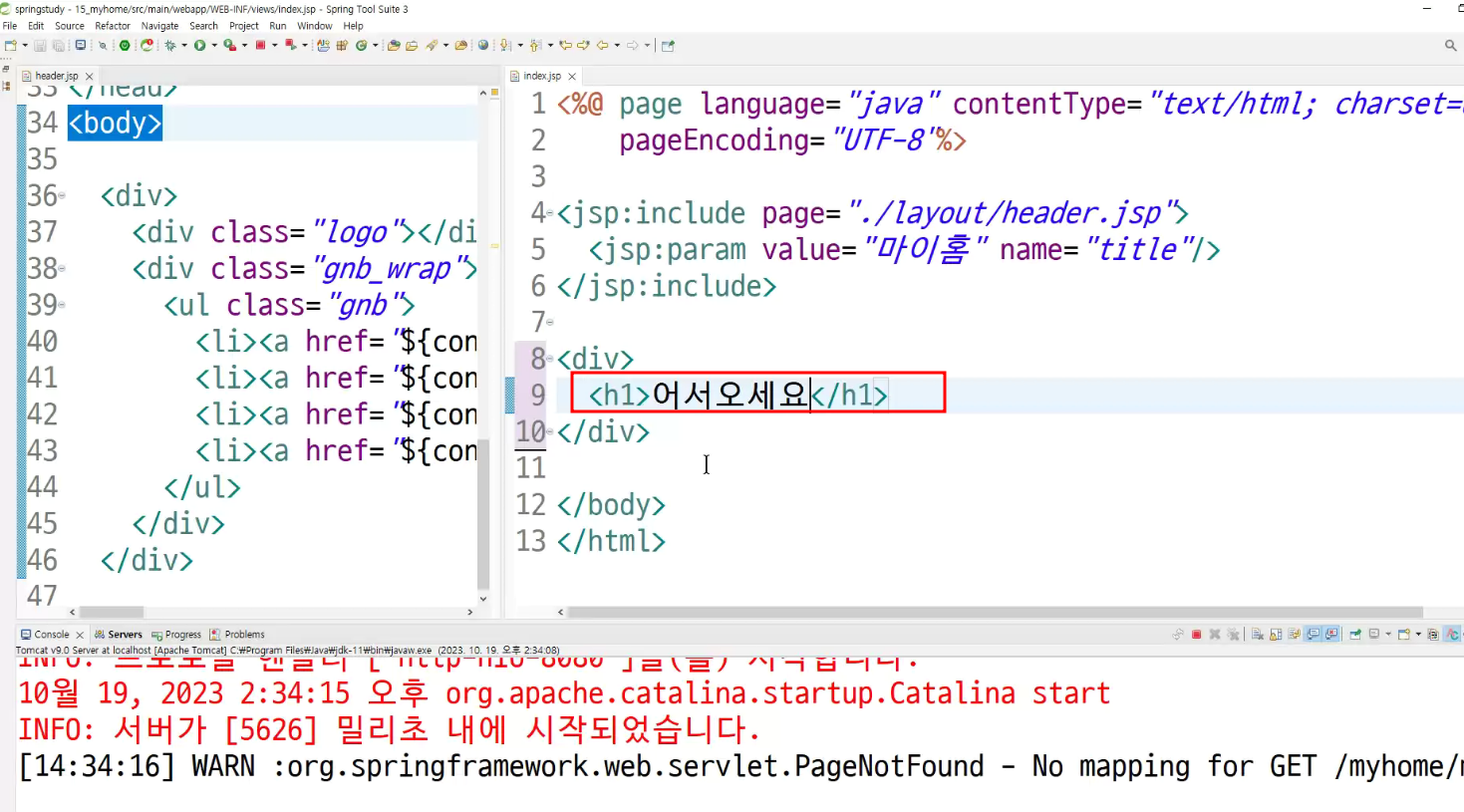Click the Next Annotation icon
The height and width of the screenshot is (812, 1464).
(x=505, y=45)
